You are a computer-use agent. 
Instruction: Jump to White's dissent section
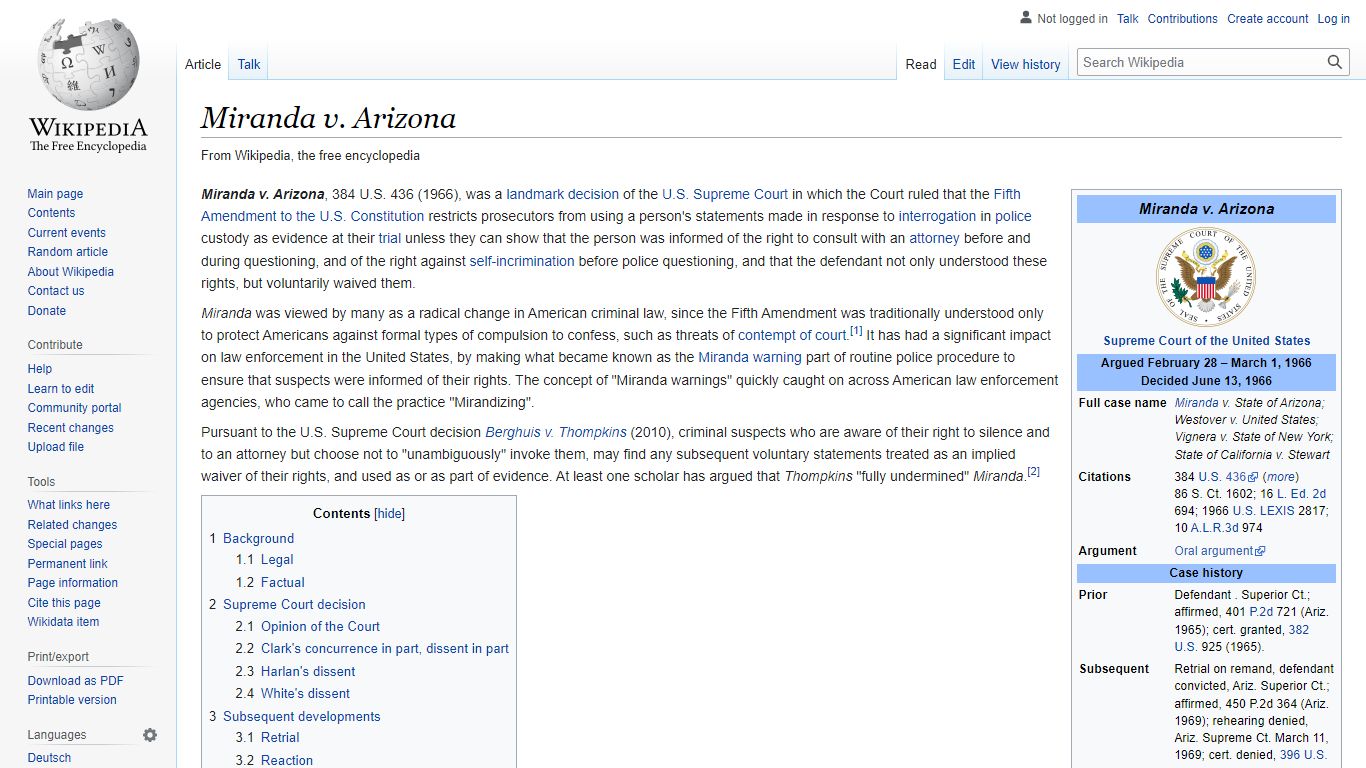pyautogui.click(x=305, y=693)
